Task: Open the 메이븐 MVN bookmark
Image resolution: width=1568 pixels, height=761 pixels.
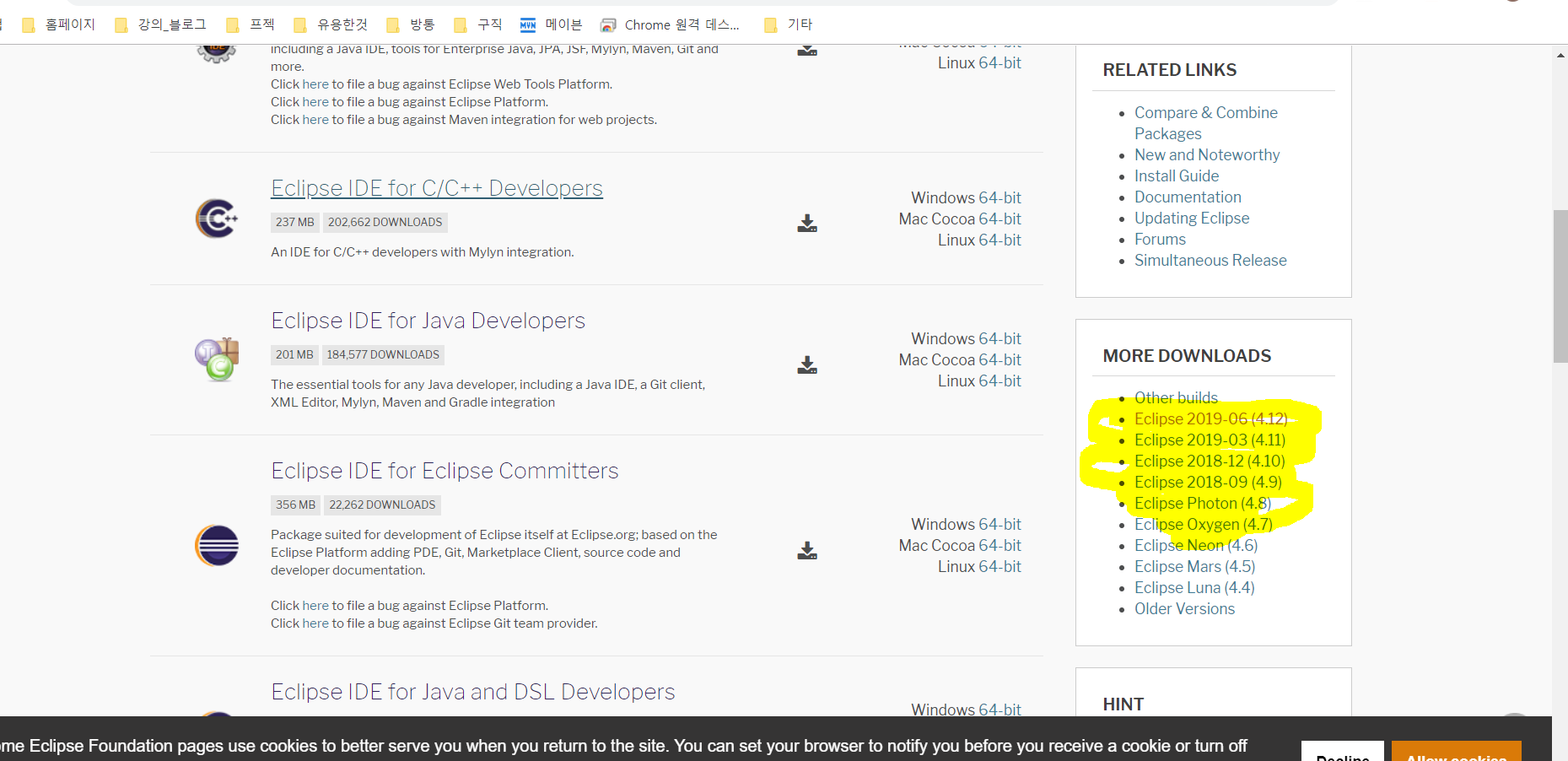Action: (x=552, y=24)
